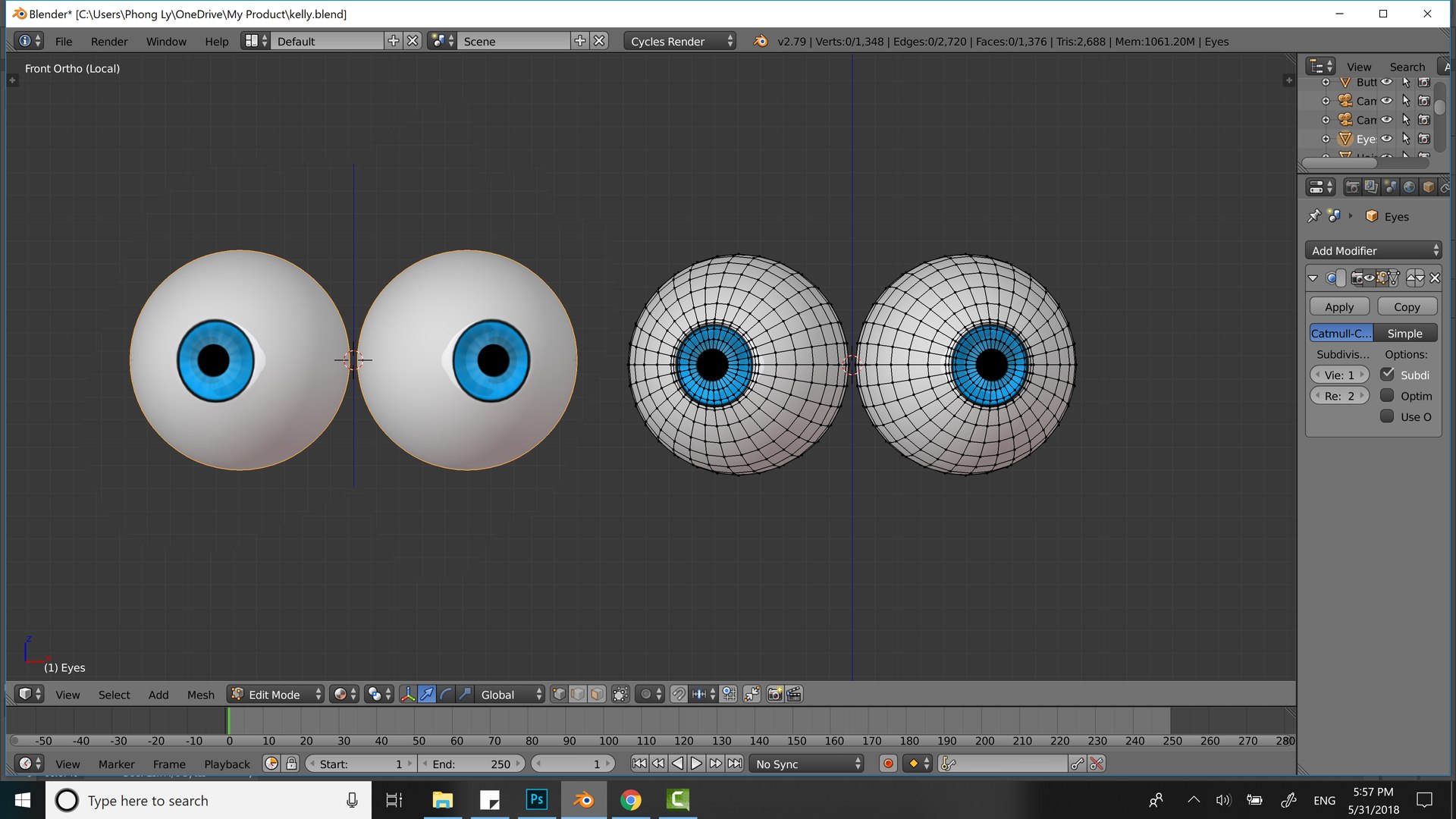Click OpenGL render image camera icon

pos(774,694)
